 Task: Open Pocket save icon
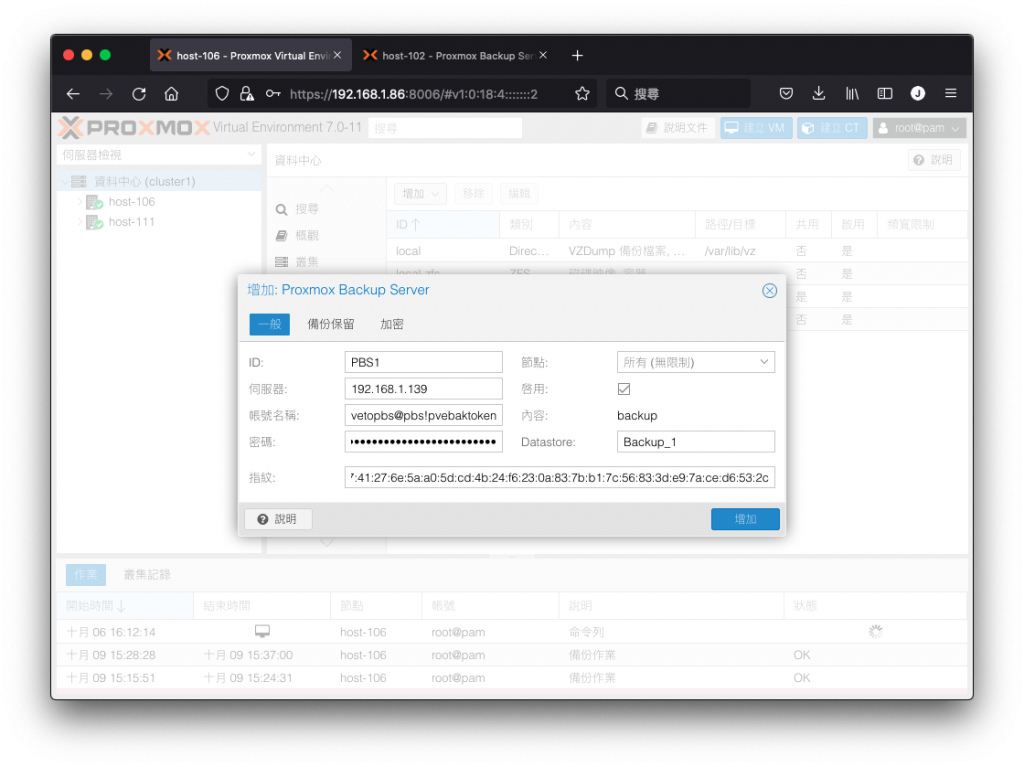pos(786,94)
